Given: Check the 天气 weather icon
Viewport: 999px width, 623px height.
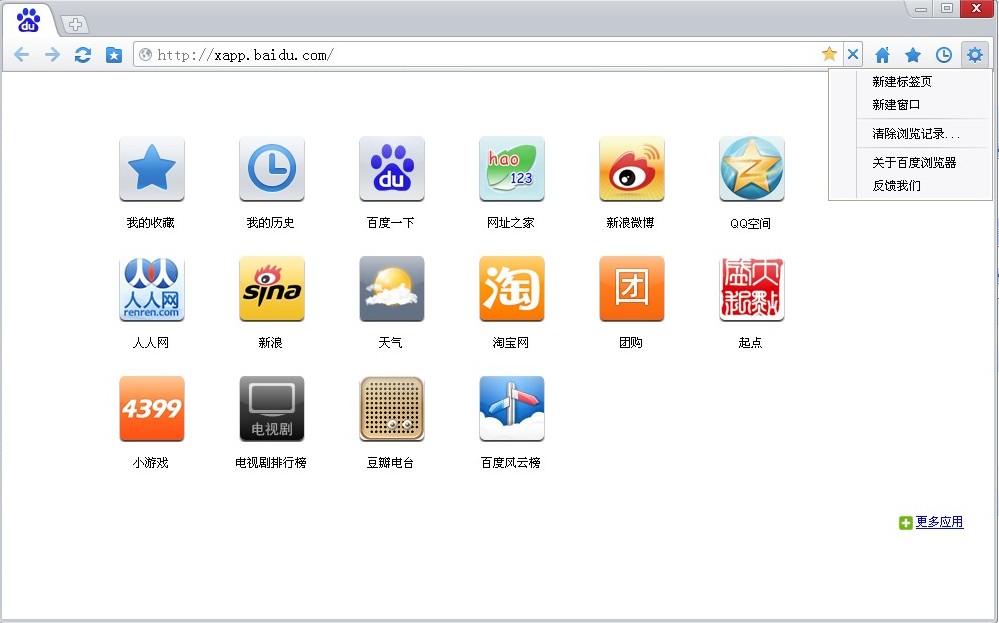Looking at the screenshot, I should click(392, 289).
